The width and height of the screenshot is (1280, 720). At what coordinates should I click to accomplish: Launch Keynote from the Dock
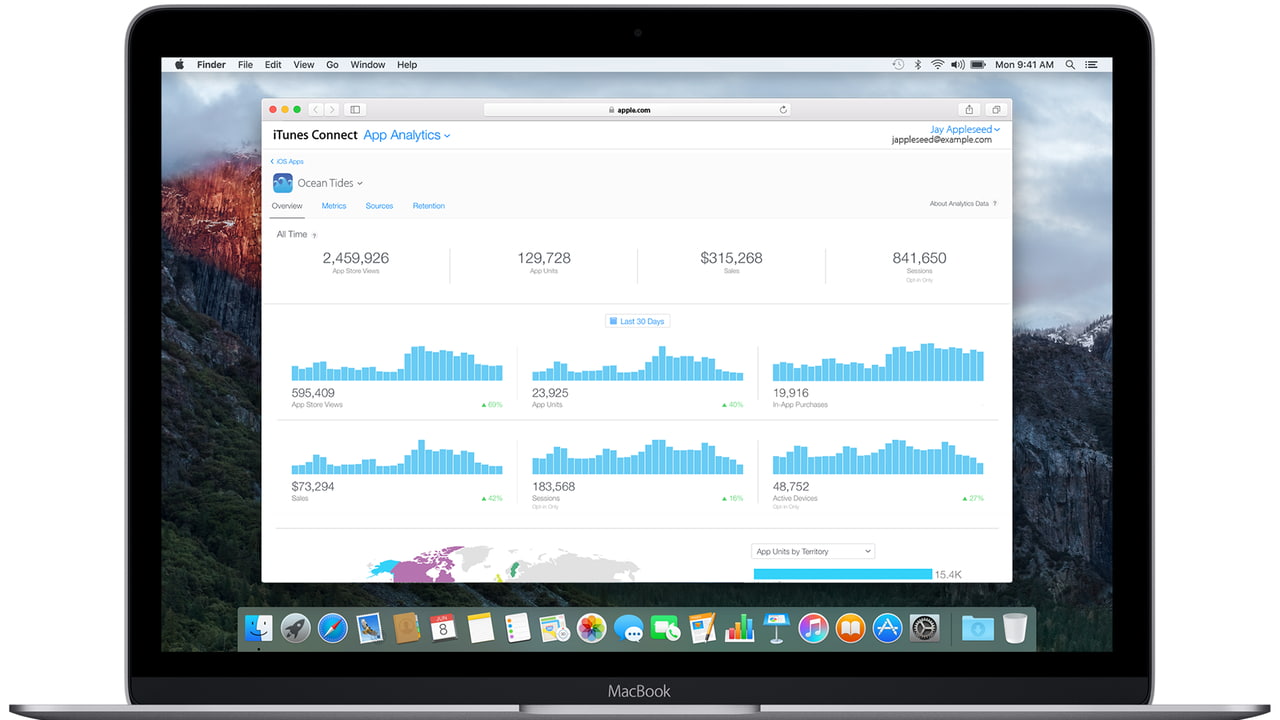click(776, 628)
